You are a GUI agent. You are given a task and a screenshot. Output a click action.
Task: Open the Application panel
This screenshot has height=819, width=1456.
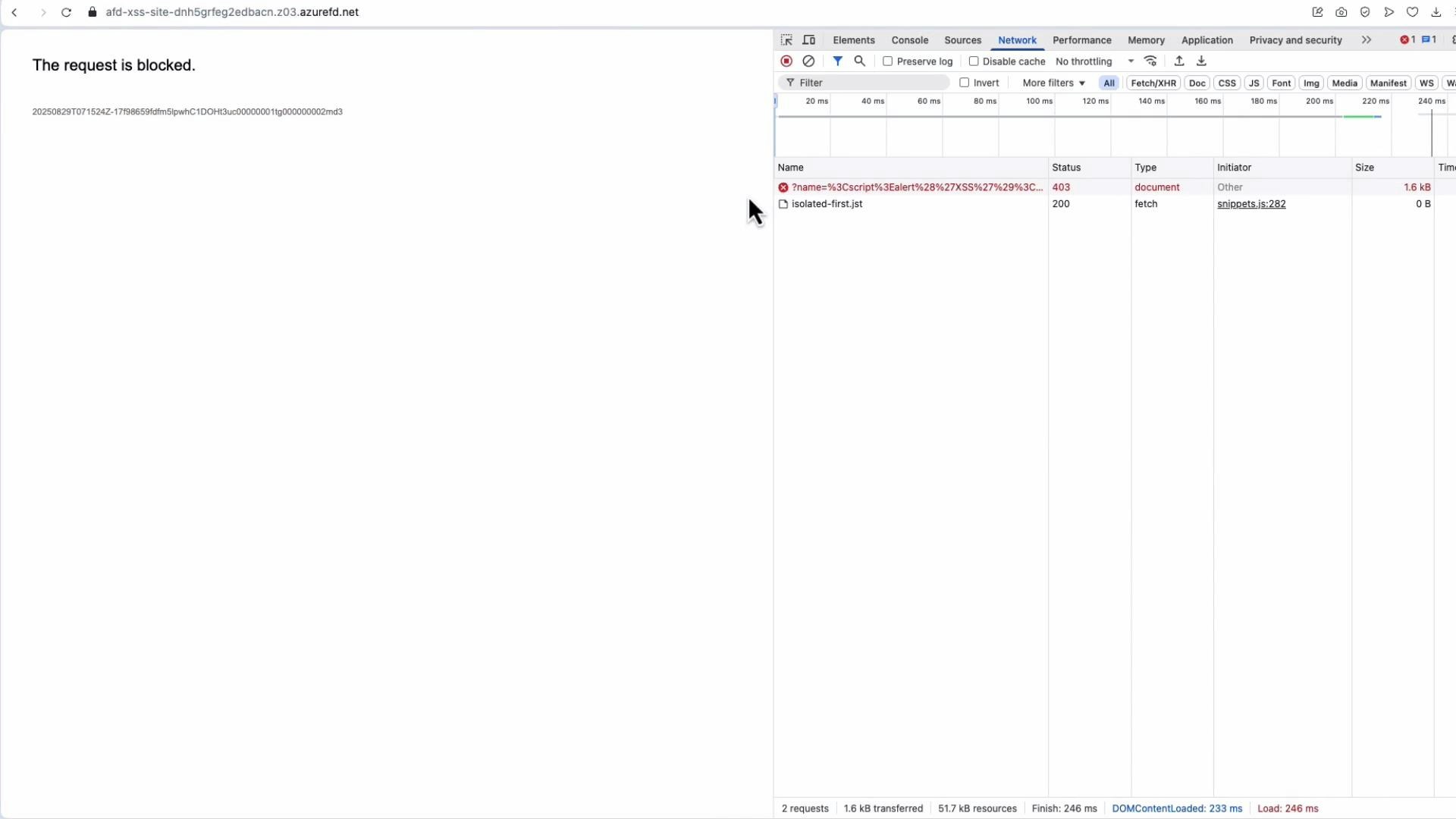(x=1207, y=39)
